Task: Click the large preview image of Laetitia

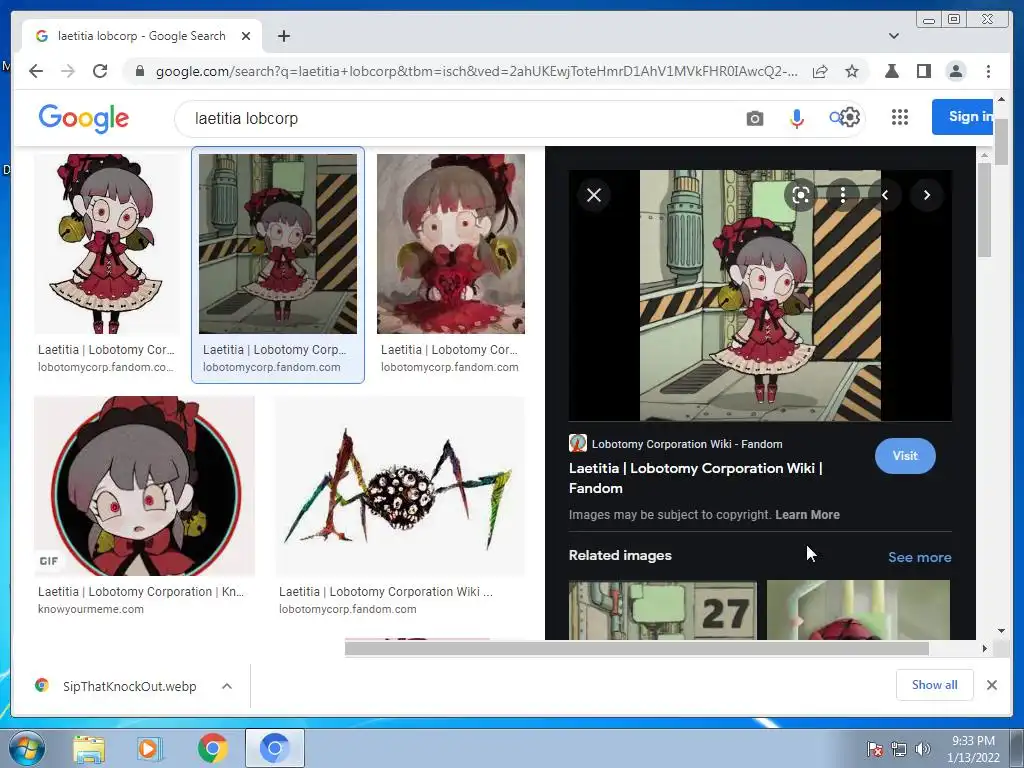Action: tap(760, 295)
